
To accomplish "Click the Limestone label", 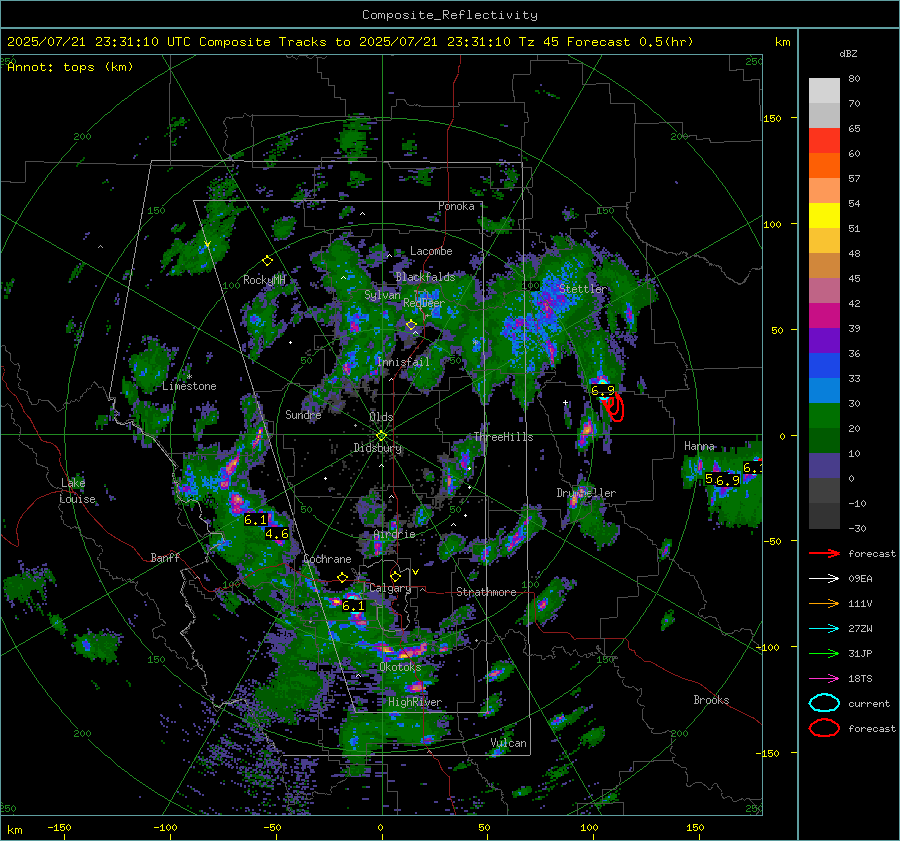I will pyautogui.click(x=189, y=386).
